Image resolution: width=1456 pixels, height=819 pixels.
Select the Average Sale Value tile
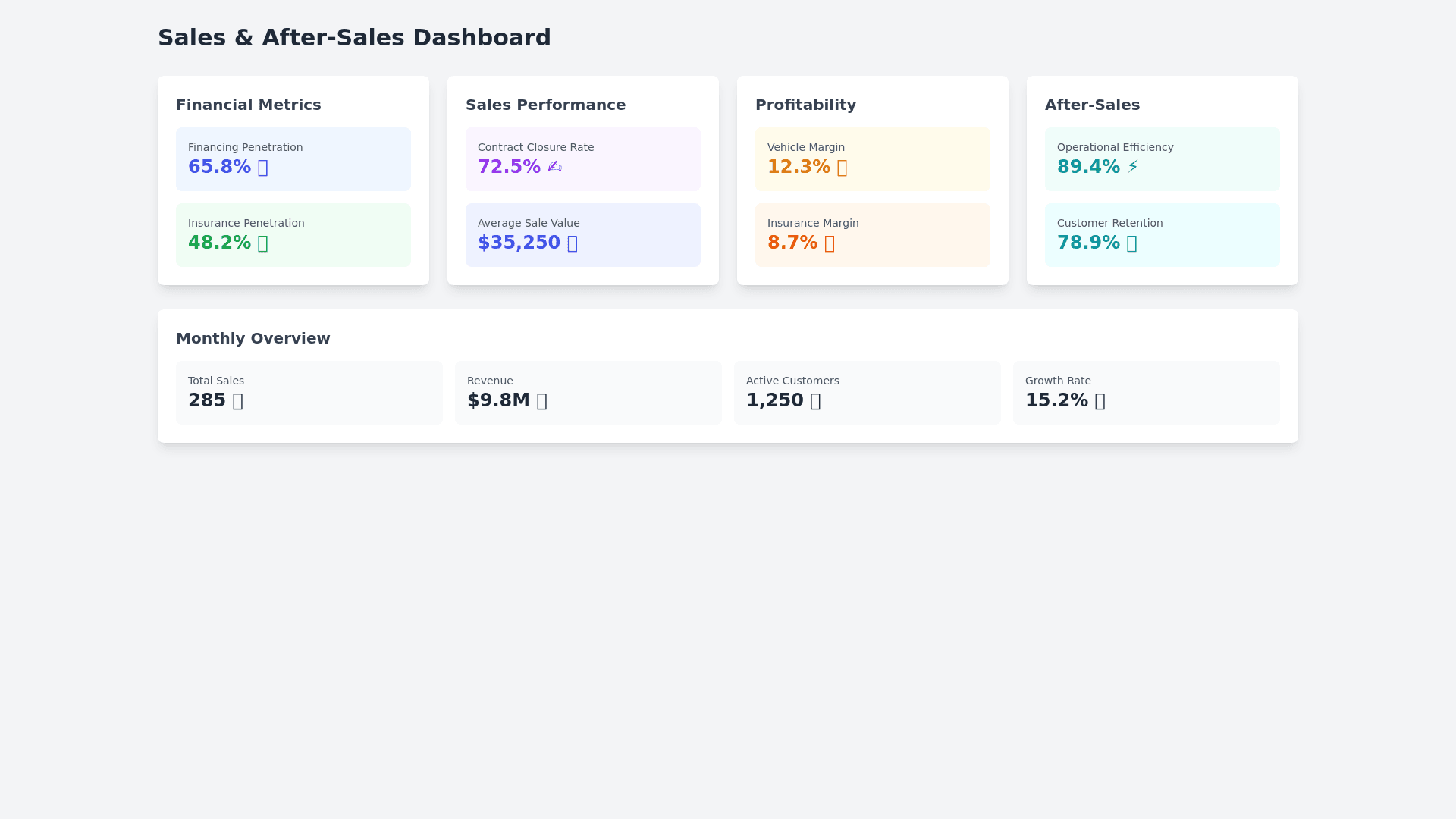tap(582, 234)
